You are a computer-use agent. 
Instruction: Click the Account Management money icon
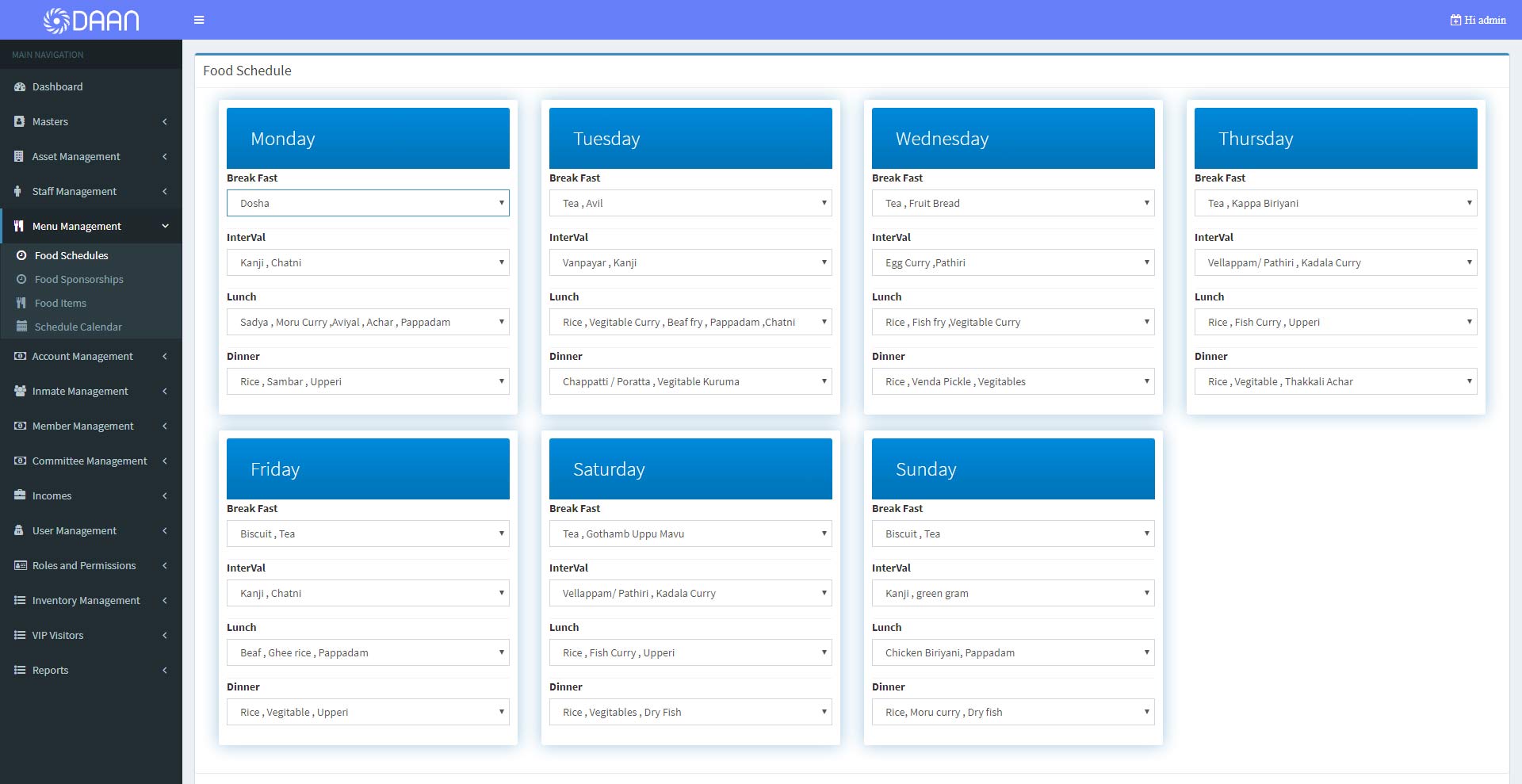pos(20,356)
